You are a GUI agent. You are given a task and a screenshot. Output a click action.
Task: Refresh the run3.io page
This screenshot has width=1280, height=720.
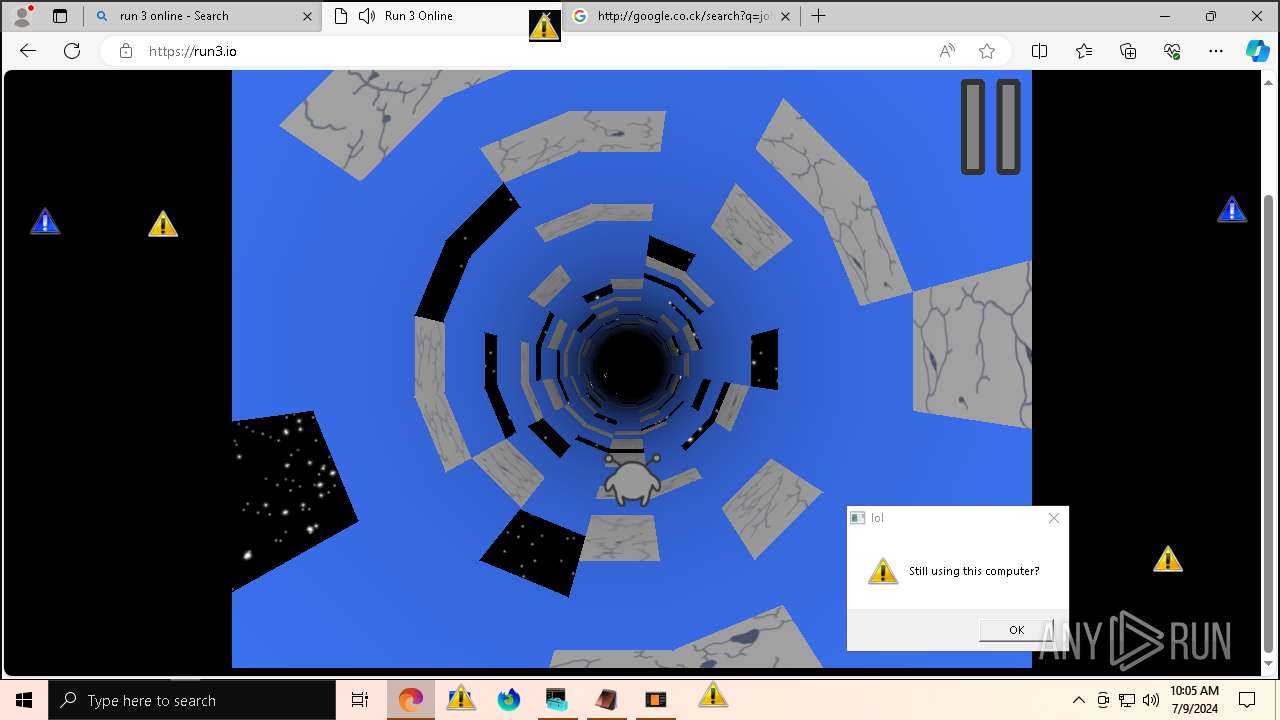[72, 51]
